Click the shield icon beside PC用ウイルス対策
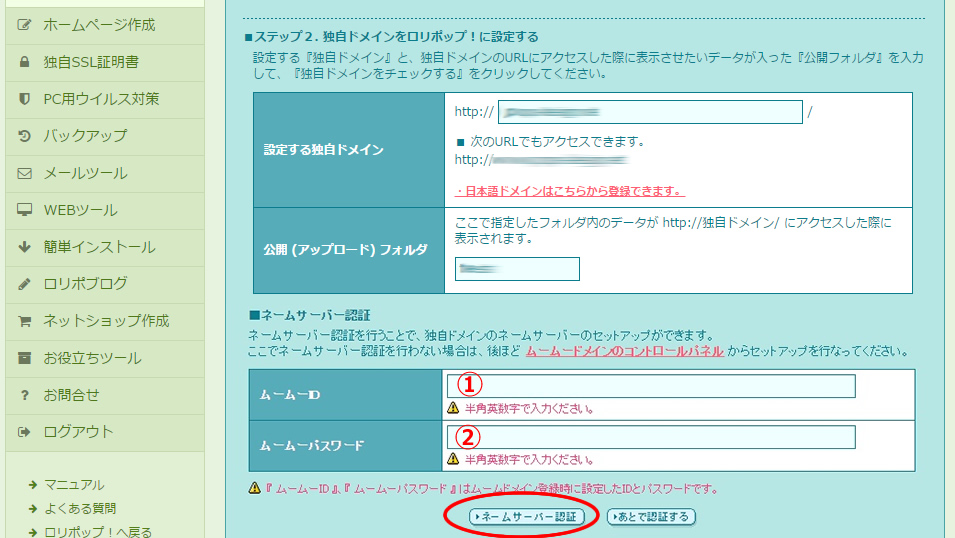Screen dimensions: 955x538 pos(24,99)
